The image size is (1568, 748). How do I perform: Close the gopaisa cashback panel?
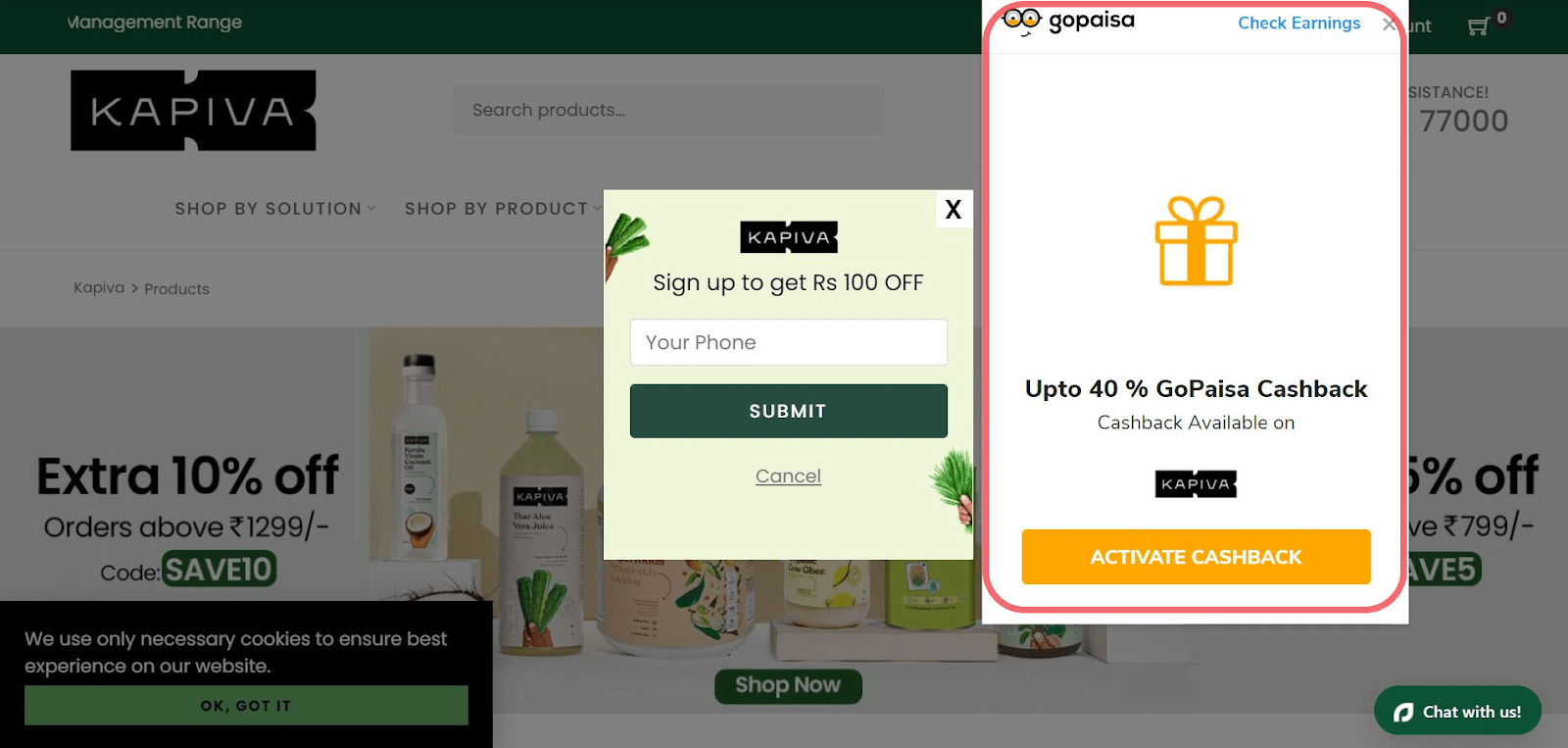coord(1389,24)
